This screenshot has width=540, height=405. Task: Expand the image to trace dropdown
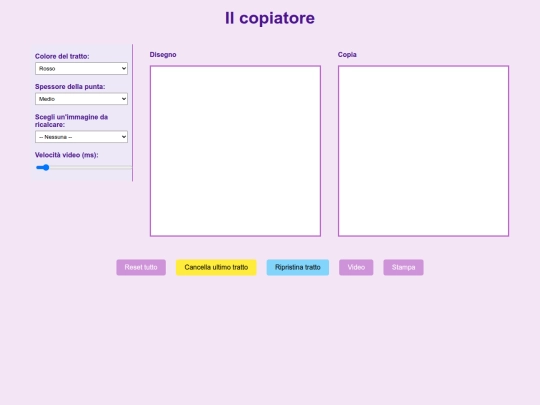click(x=81, y=137)
